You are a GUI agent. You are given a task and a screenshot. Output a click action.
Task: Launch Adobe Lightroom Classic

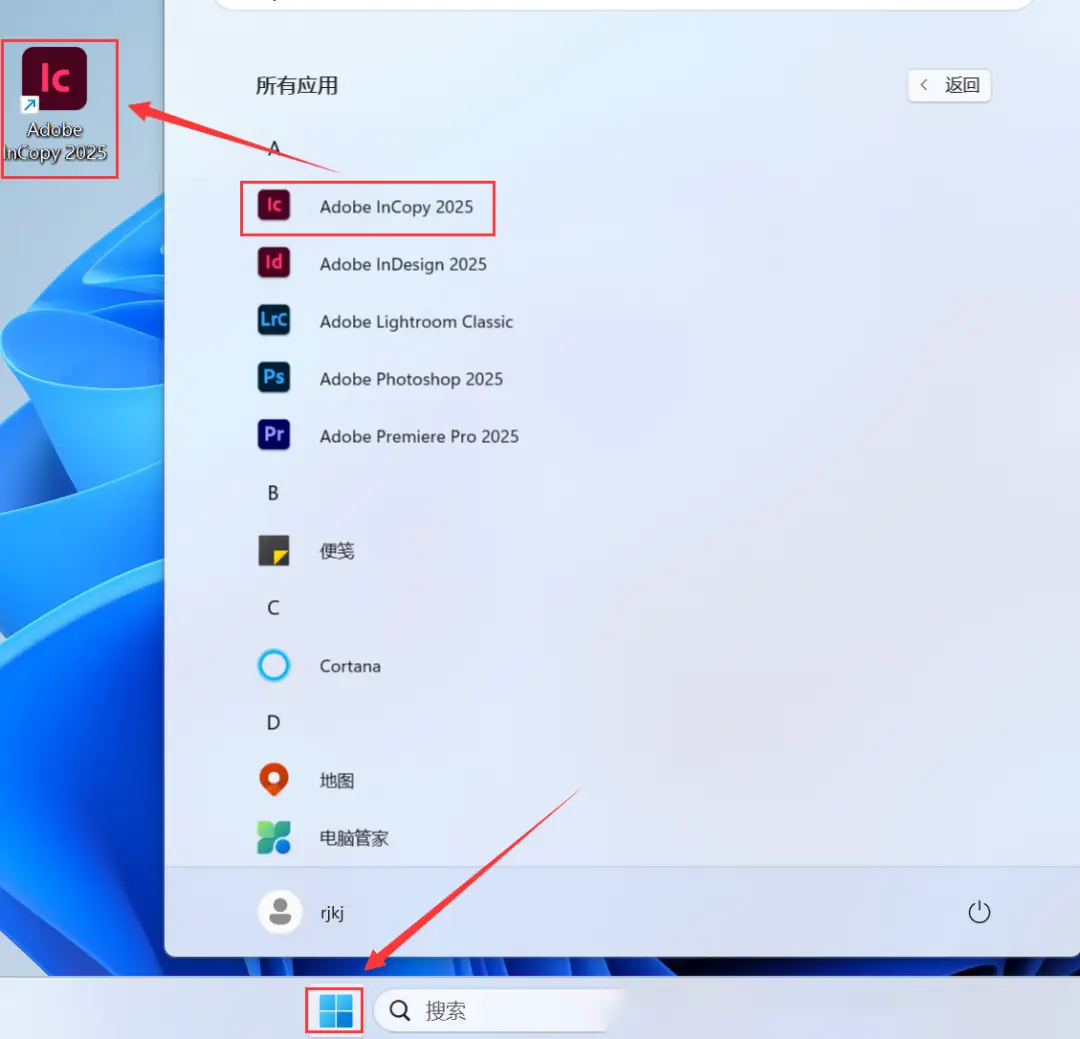click(x=415, y=322)
